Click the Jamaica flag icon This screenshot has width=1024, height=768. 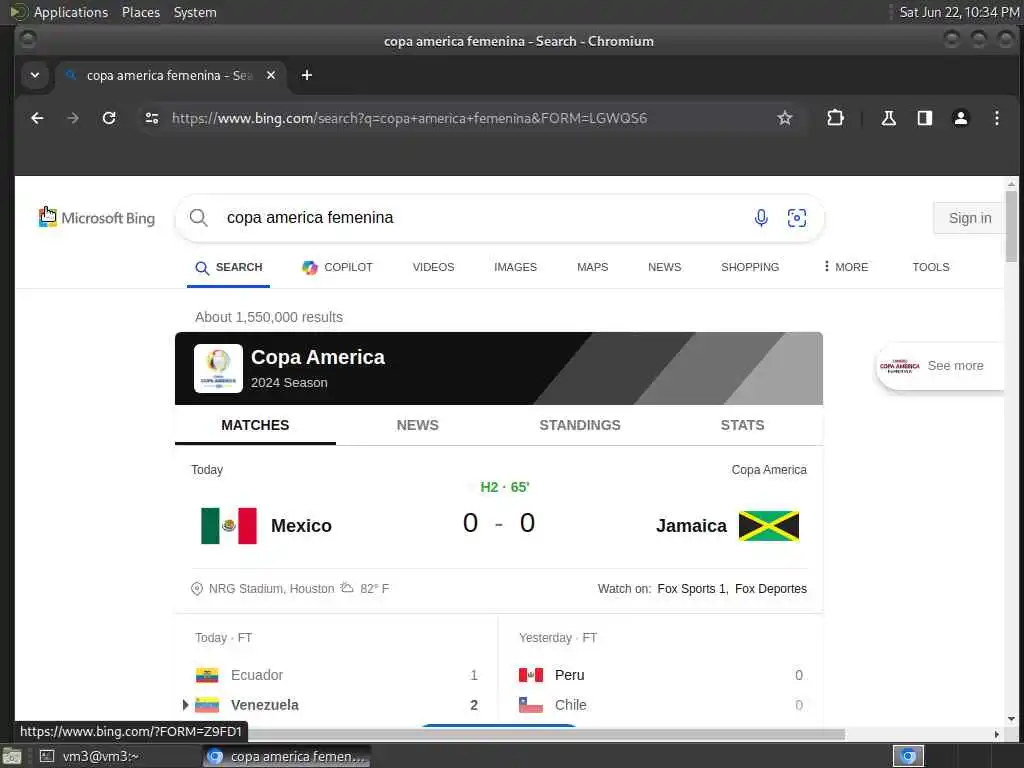point(769,526)
